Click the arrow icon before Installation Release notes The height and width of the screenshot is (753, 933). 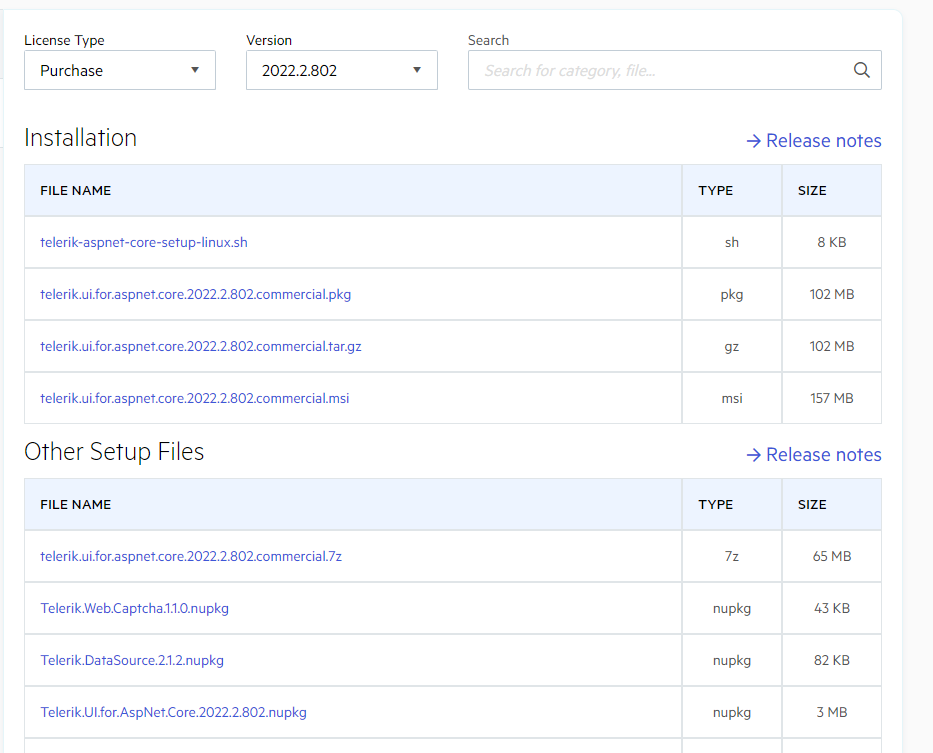pos(754,140)
